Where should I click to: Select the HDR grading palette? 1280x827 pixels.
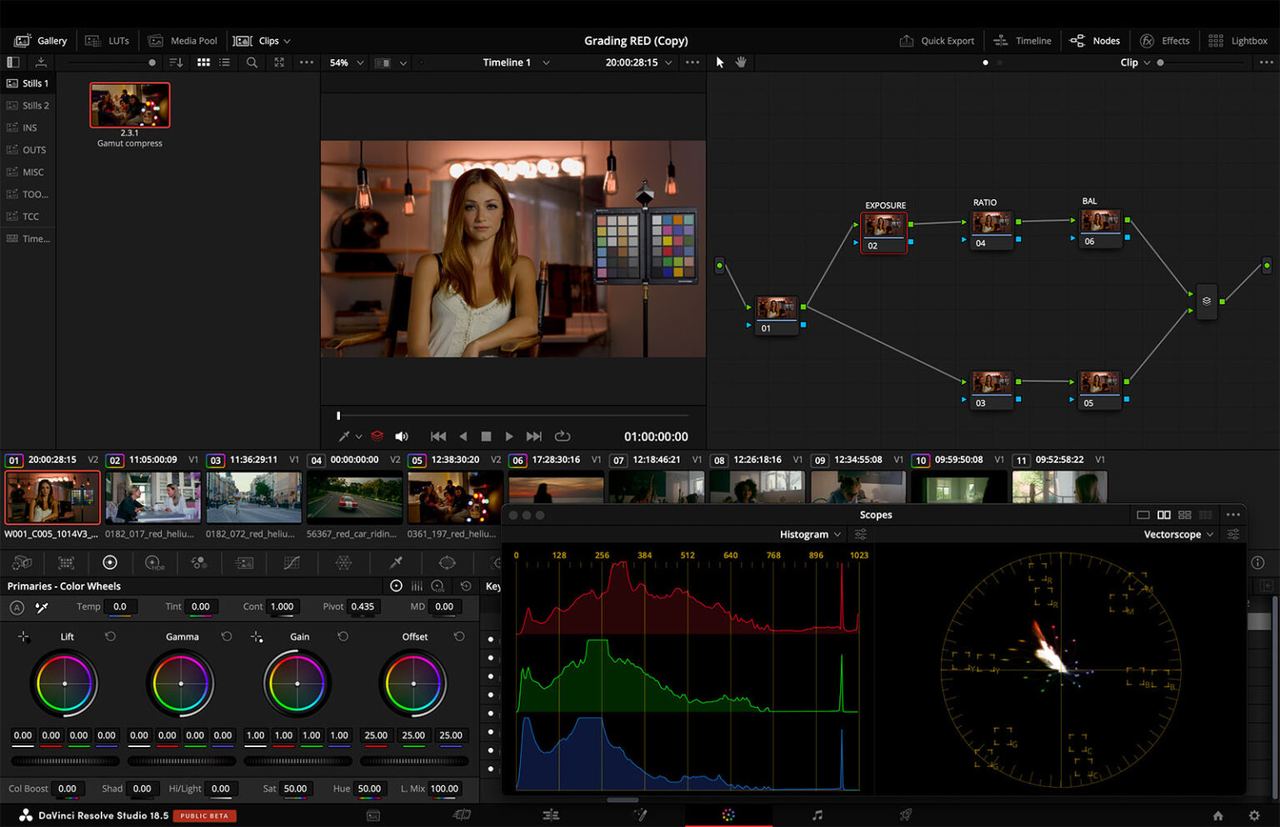155,562
